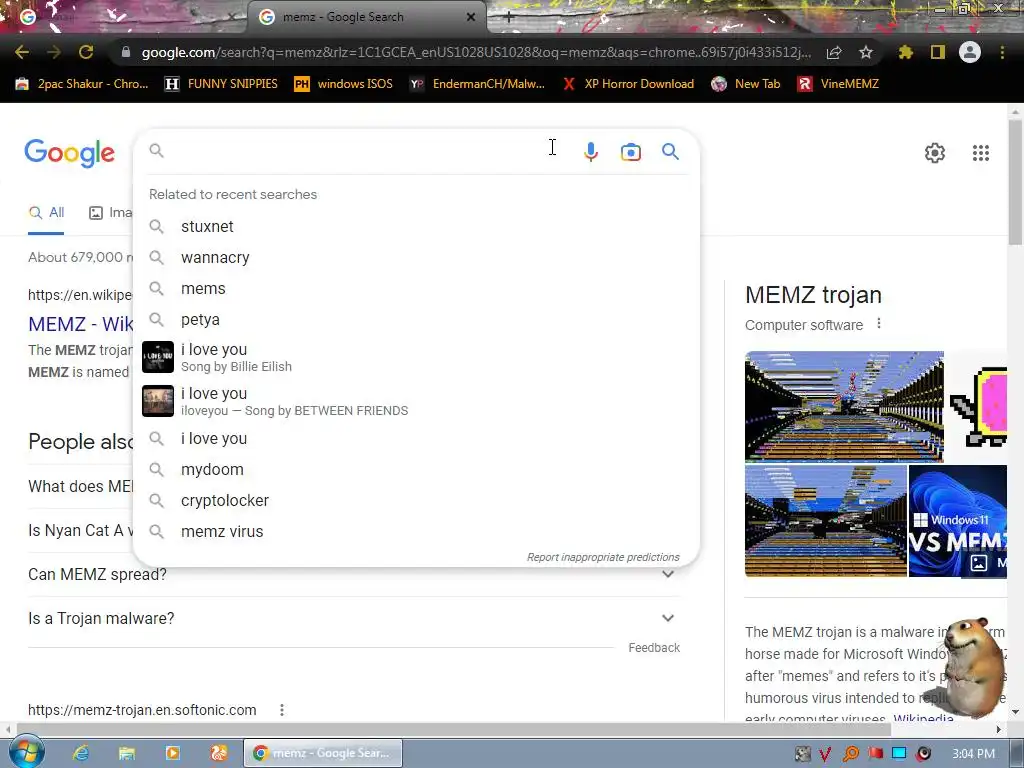This screenshot has width=1024, height=768.
Task: Select the Images results tab
Action: [110, 213]
